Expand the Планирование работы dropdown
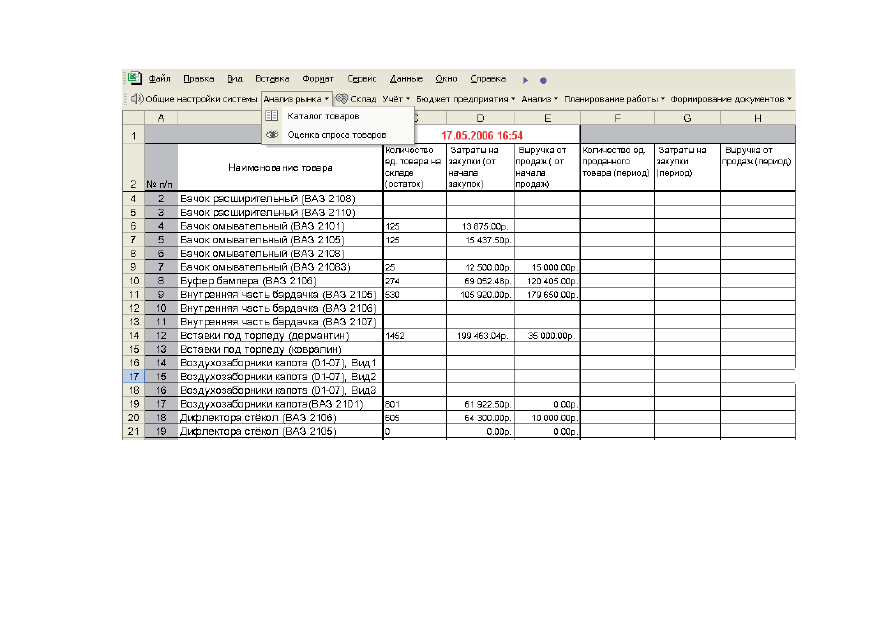This screenshot has height=629, width=893. (x=614, y=99)
